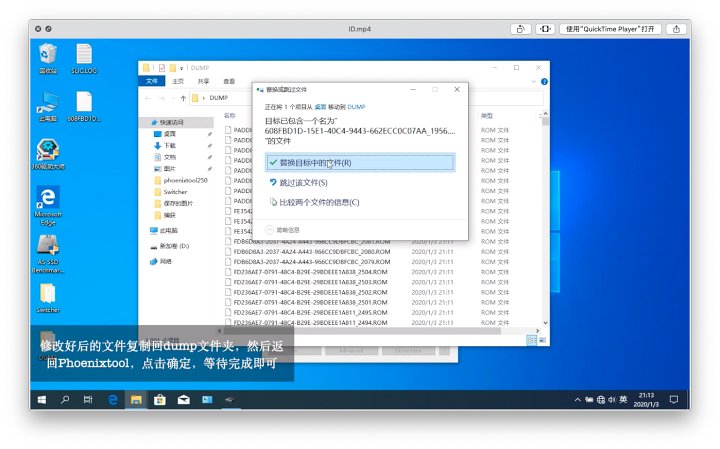Image resolution: width=720 pixels, height=449 pixels.
Task: Choose 跳过该文件(S) option
Action: [303, 183]
